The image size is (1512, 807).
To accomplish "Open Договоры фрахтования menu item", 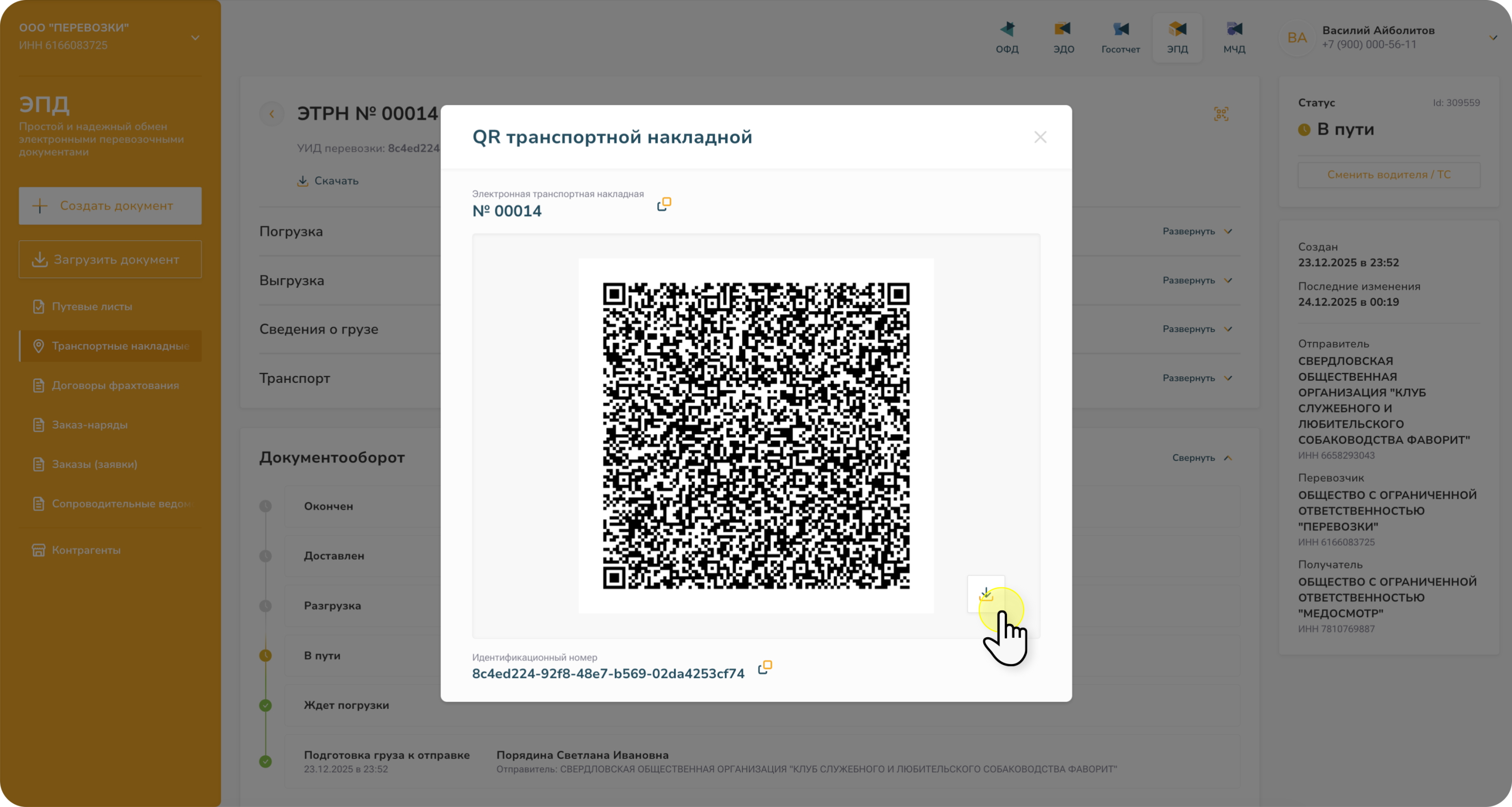I will [x=115, y=385].
